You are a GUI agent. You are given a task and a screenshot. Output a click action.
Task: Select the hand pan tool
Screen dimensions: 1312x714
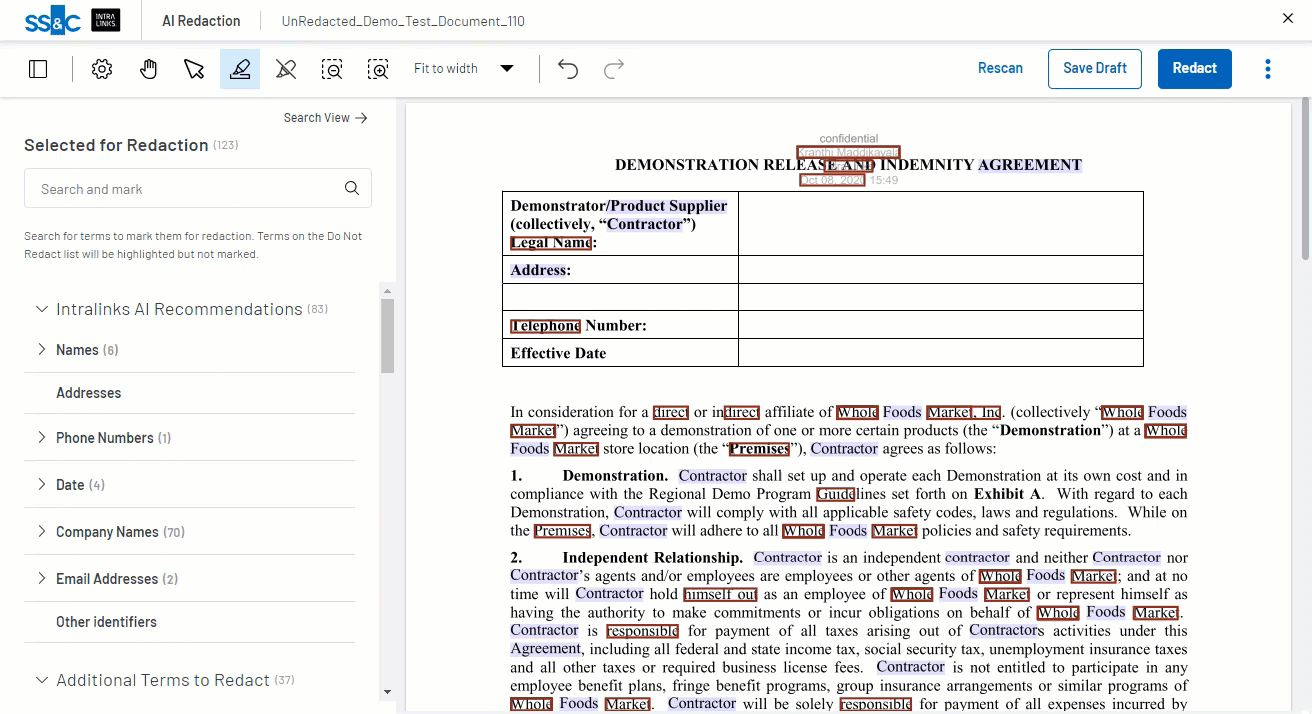148,69
